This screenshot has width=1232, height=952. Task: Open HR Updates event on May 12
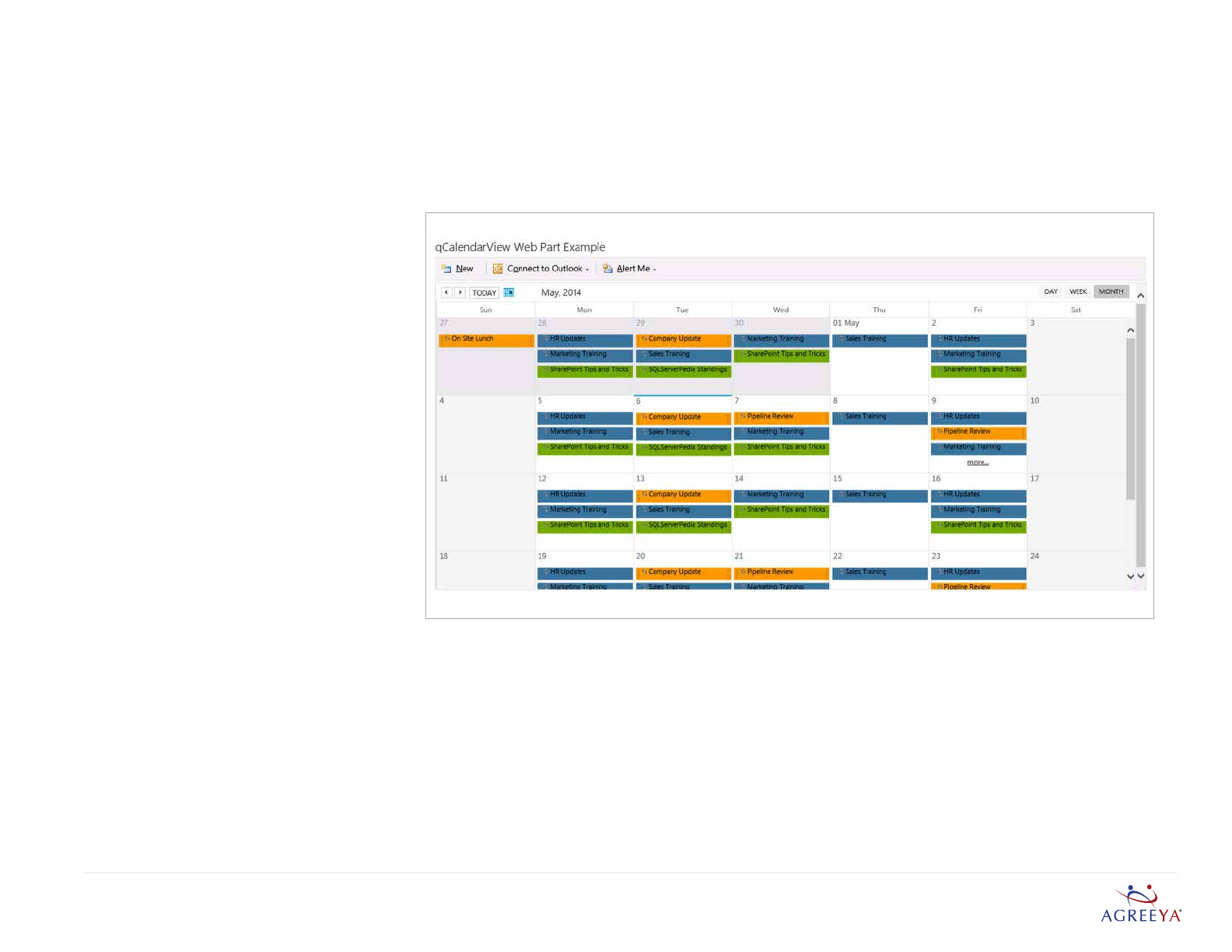[585, 495]
